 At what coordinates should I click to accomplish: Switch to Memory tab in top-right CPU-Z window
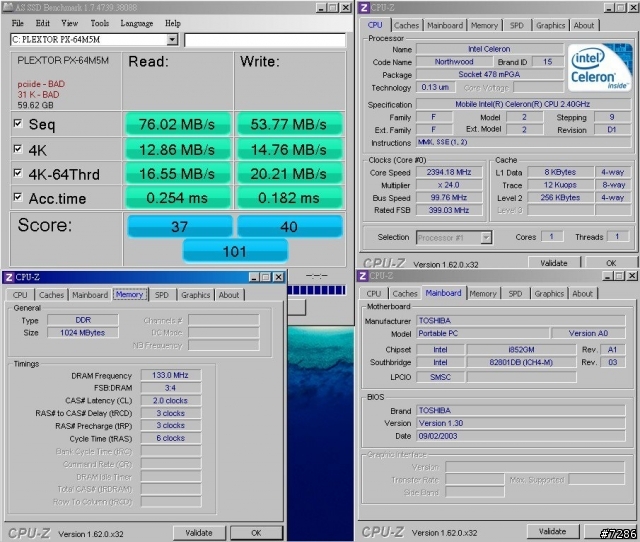pyautogui.click(x=484, y=25)
